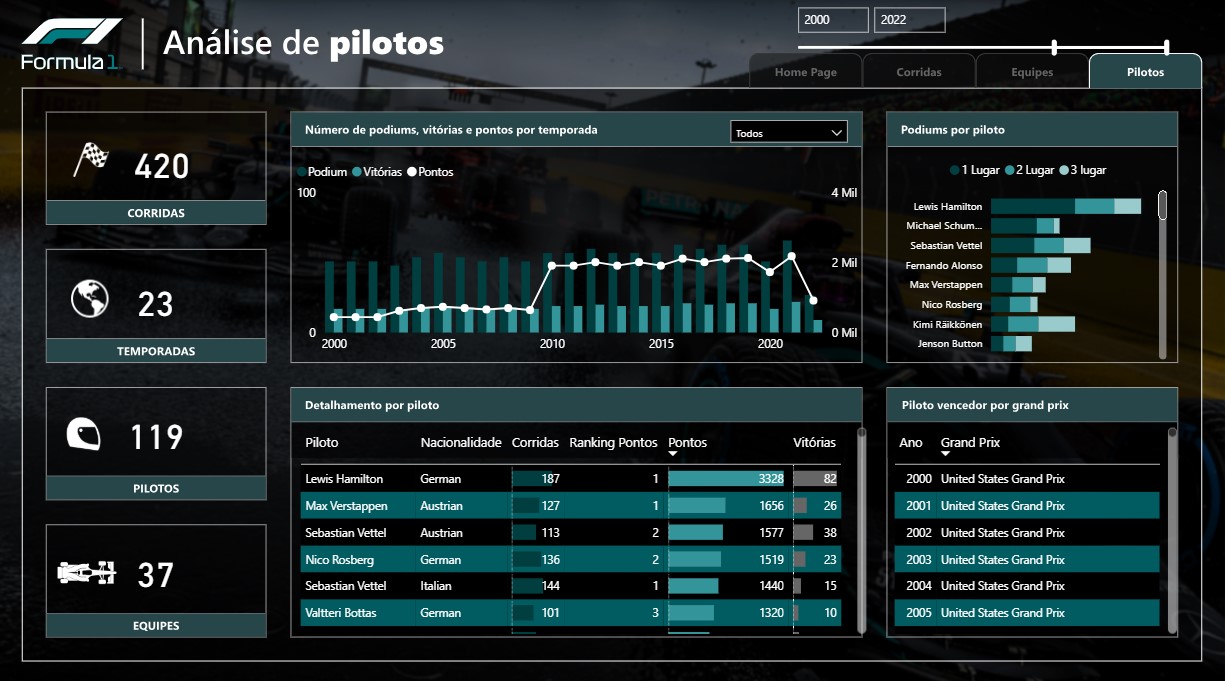The height and width of the screenshot is (681, 1225).
Task: Select the Valtteri Bottas table row
Action: (x=571, y=613)
